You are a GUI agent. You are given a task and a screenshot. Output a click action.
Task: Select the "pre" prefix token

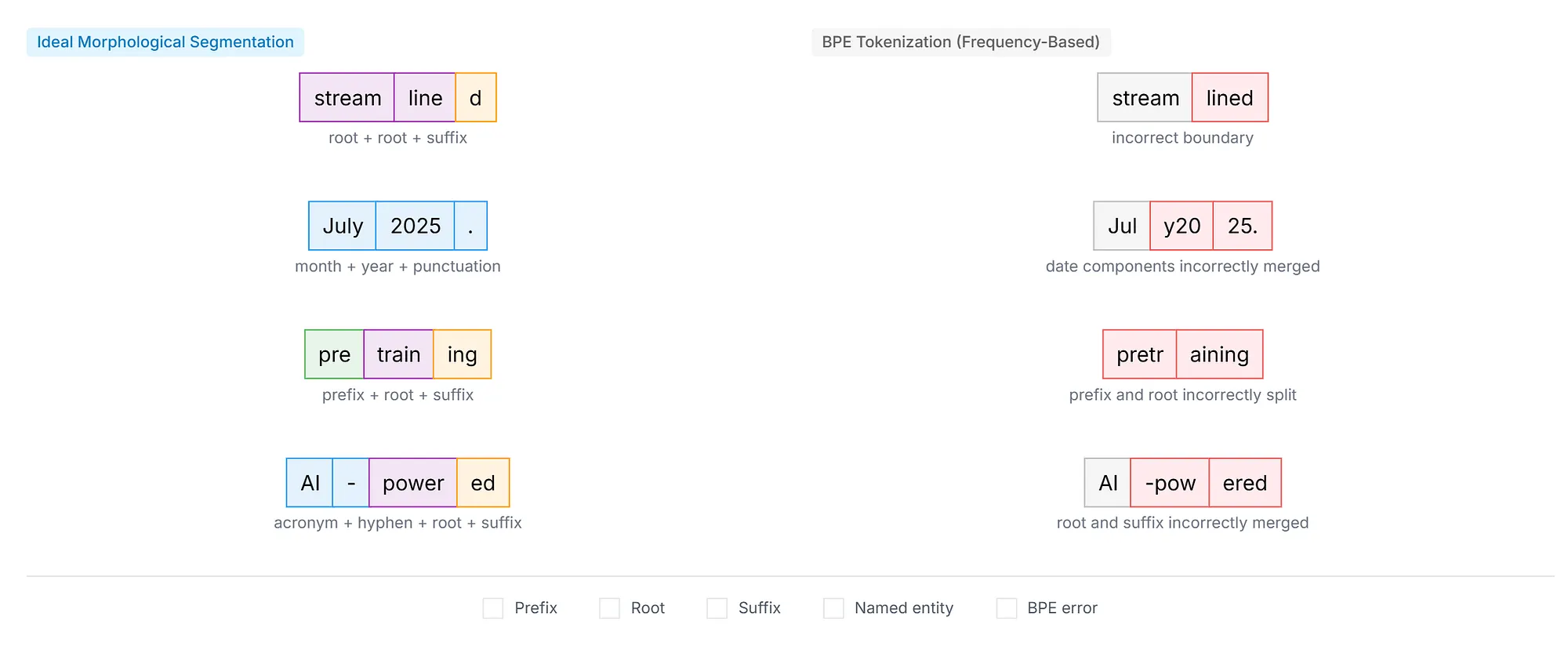(334, 355)
